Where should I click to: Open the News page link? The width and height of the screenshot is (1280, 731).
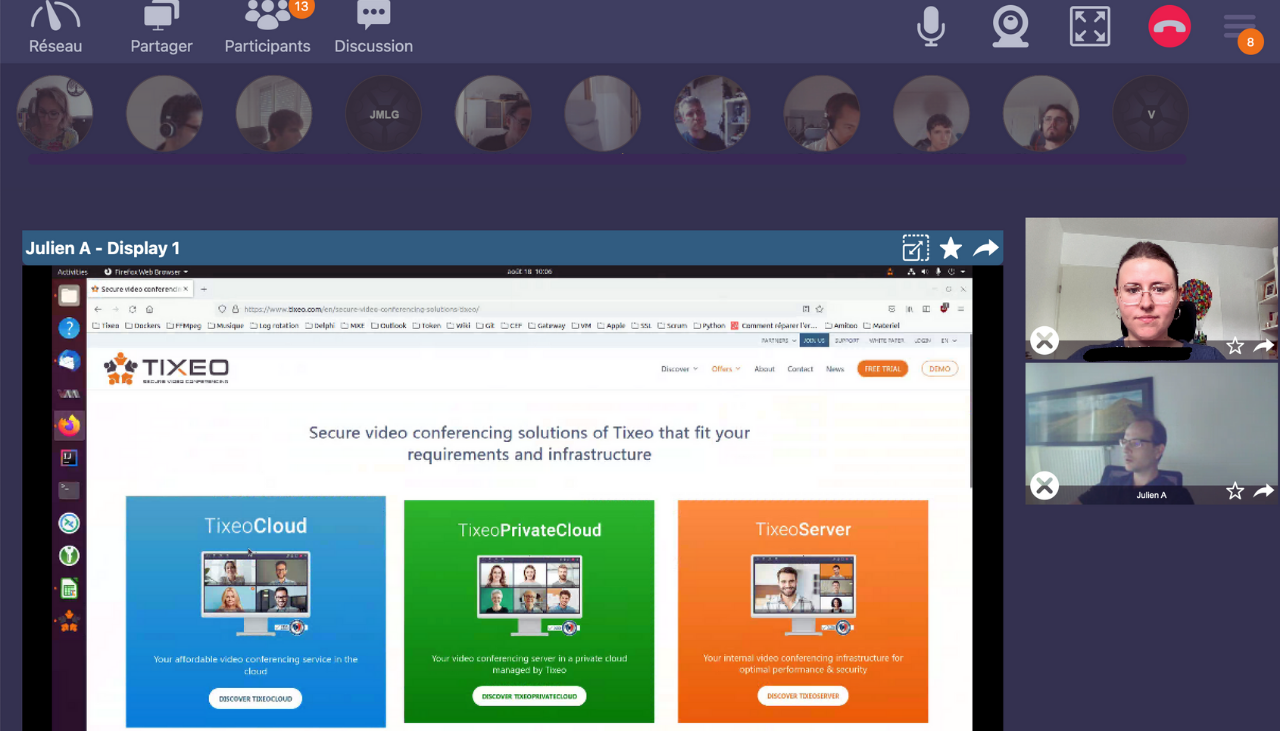pos(835,369)
